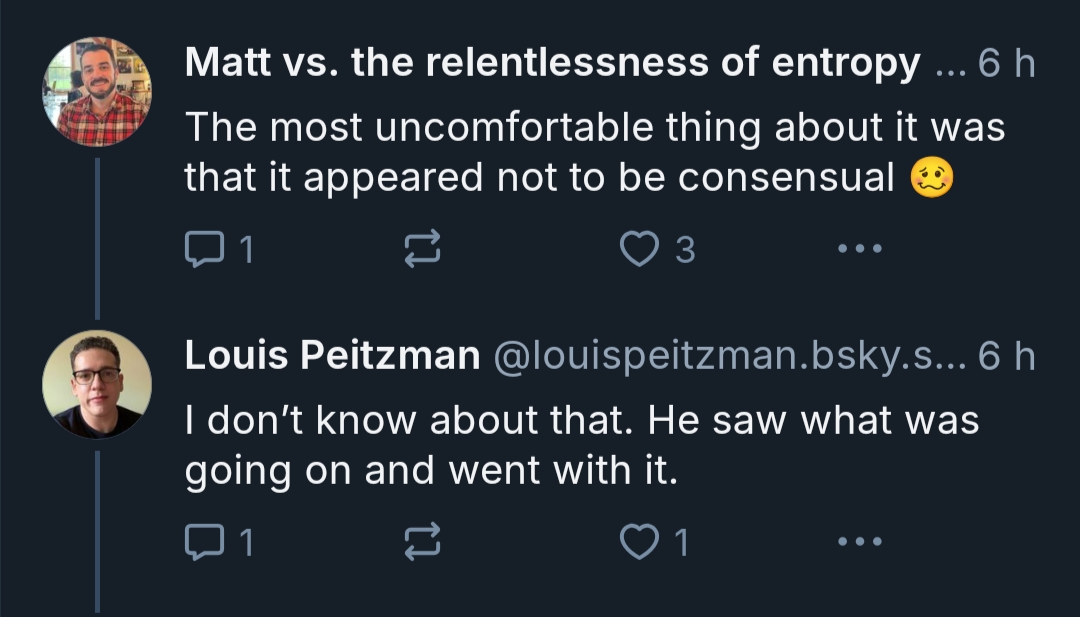The image size is (1080, 617).
Task: Open Matt's profile picture
Action: point(97,92)
